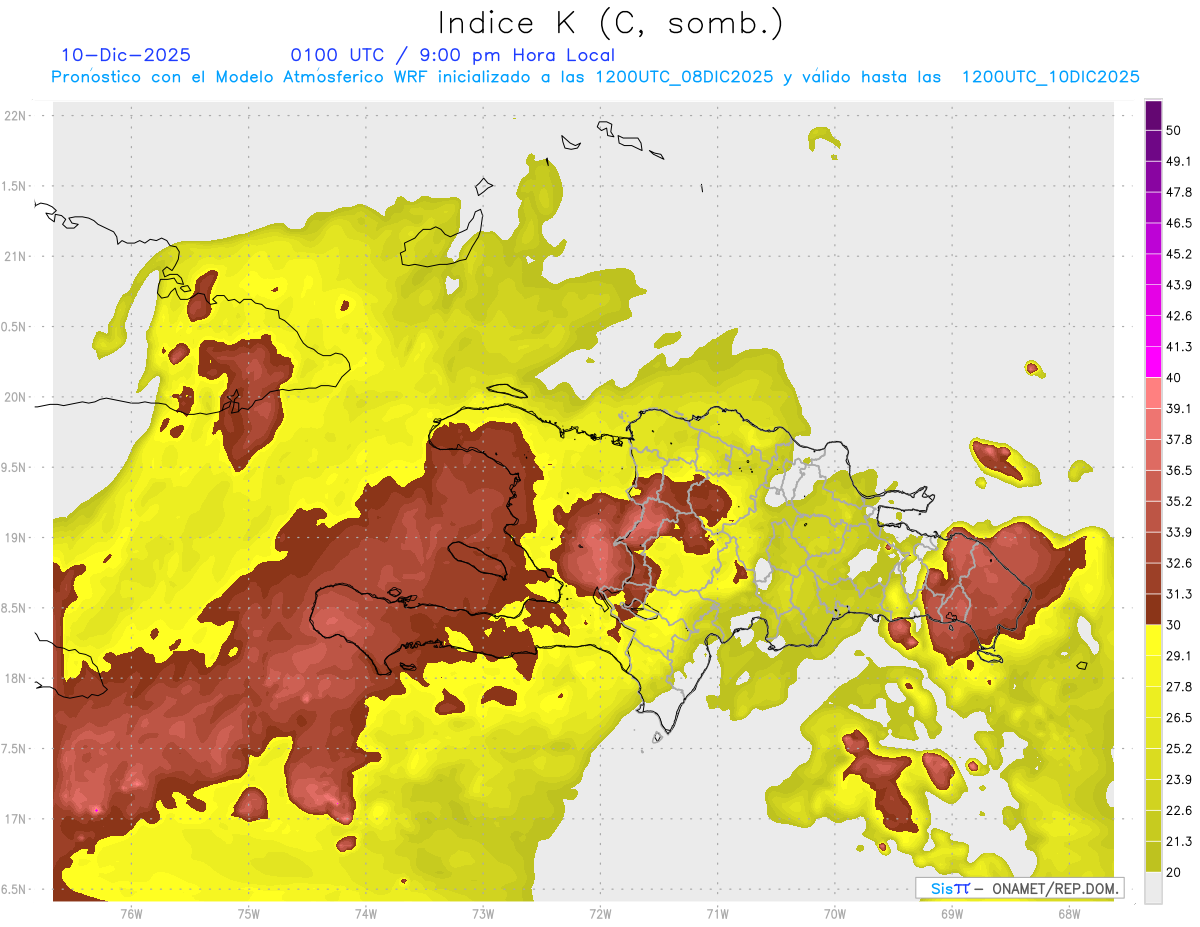Click the "29.1" value on the color scale

coord(1179,656)
